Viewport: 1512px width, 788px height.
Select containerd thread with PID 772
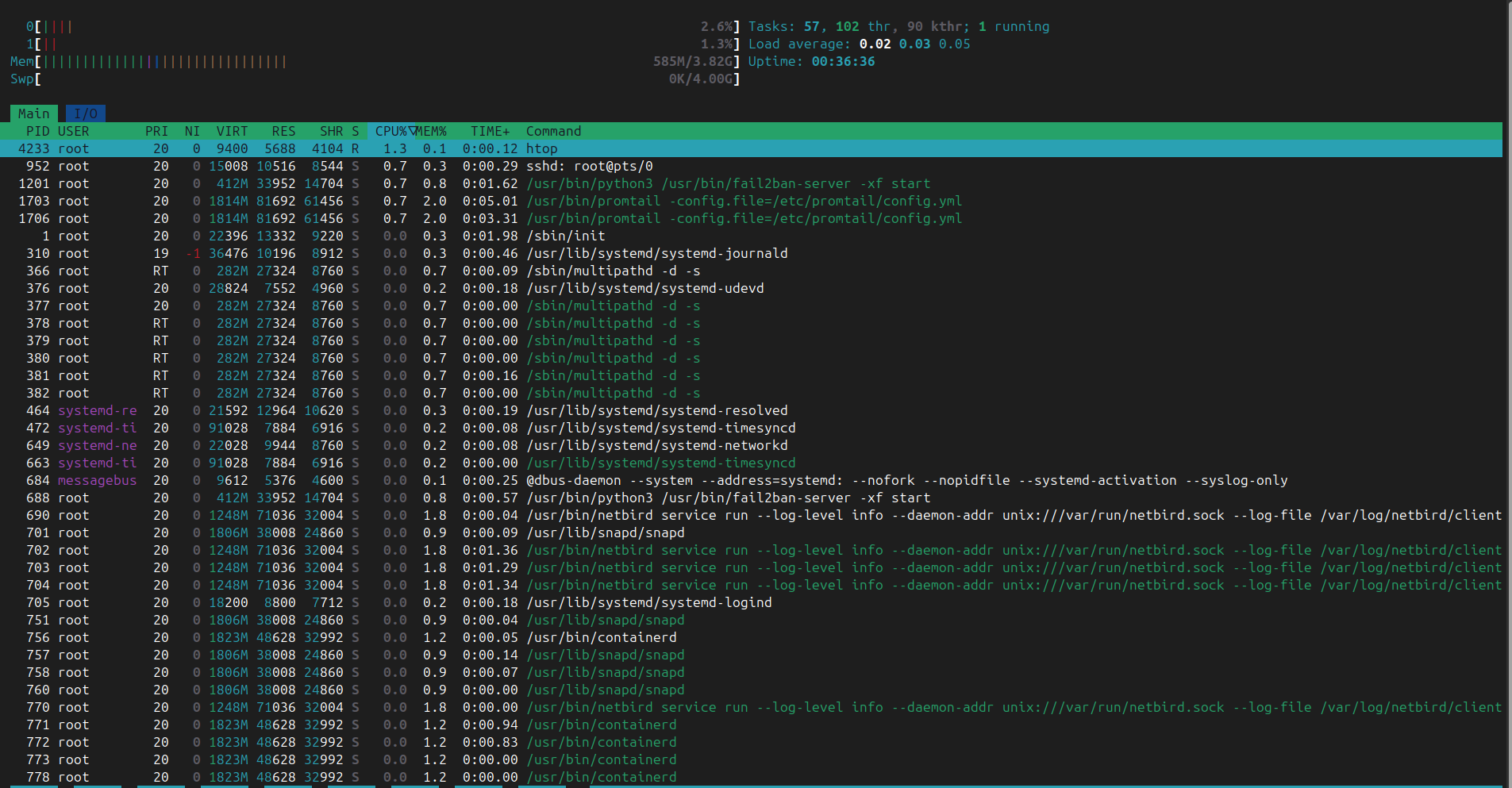click(x=751, y=742)
